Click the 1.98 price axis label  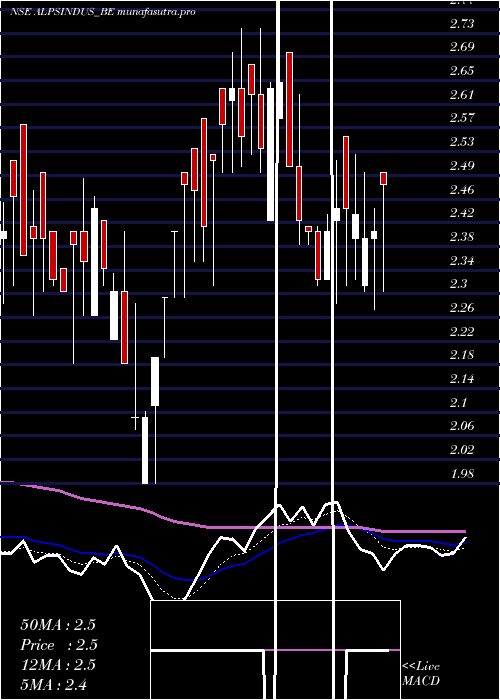click(462, 473)
